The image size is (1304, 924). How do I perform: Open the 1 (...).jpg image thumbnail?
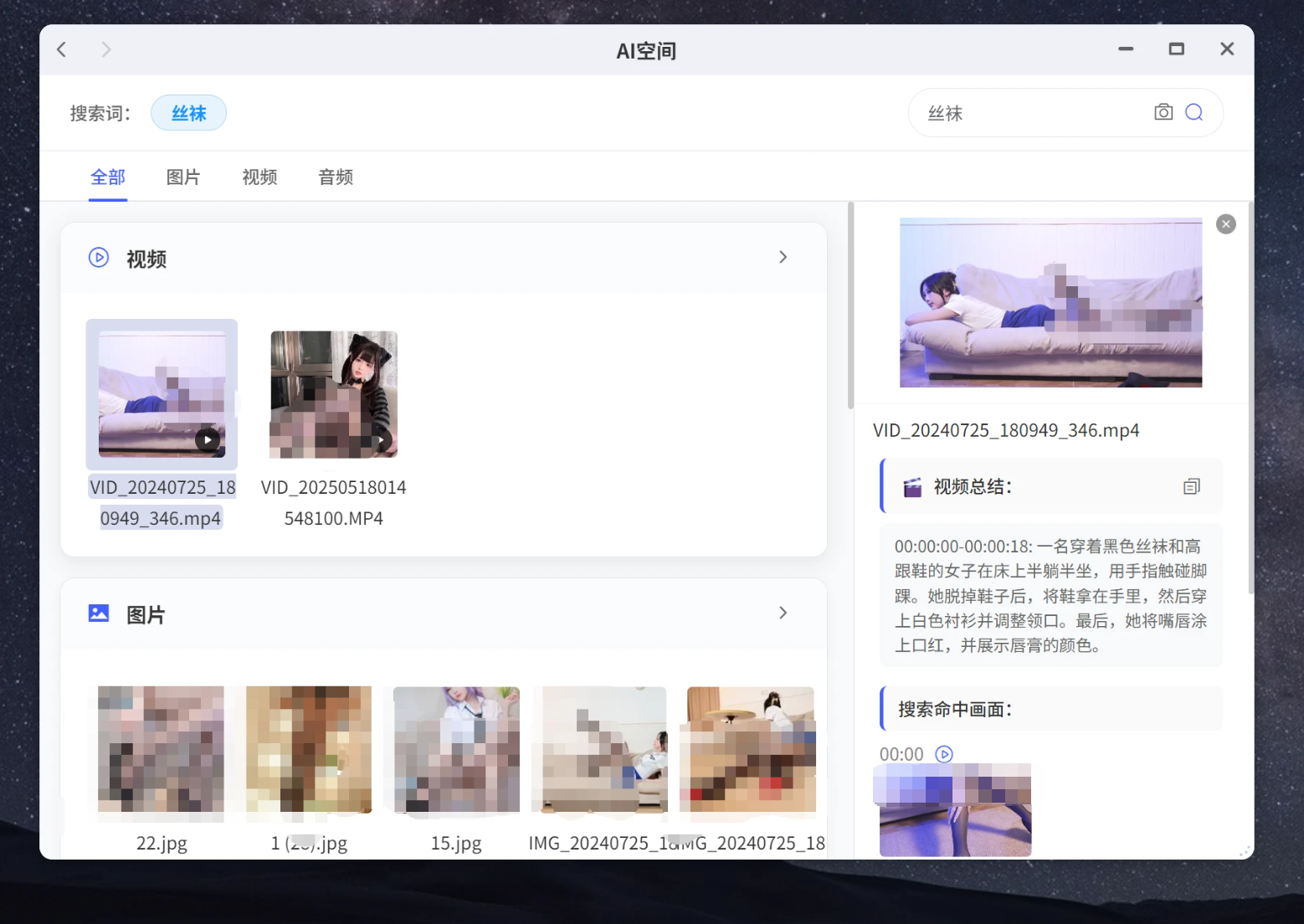coord(309,750)
